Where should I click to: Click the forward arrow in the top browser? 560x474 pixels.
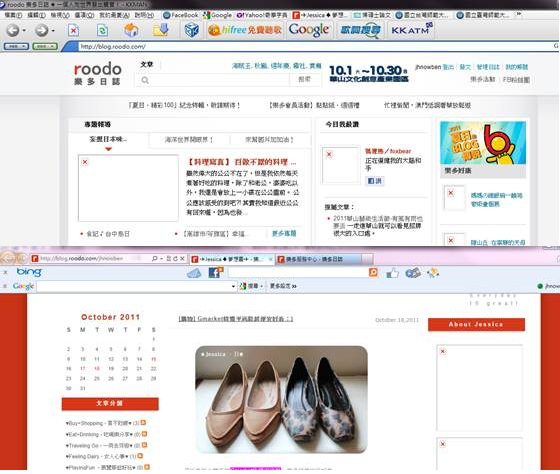[41, 30]
